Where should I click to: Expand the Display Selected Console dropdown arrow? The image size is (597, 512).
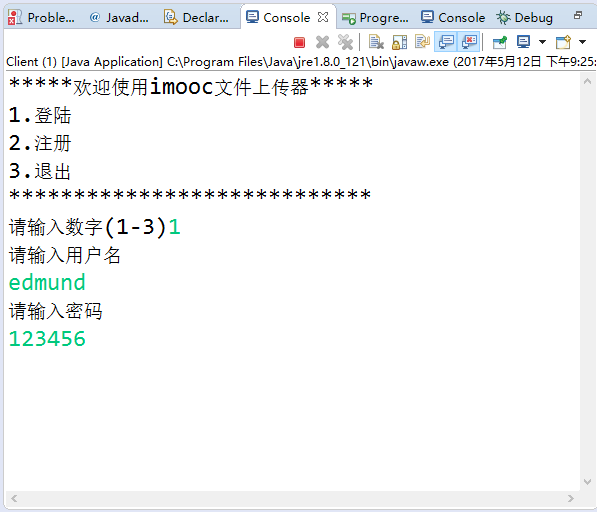[543, 42]
